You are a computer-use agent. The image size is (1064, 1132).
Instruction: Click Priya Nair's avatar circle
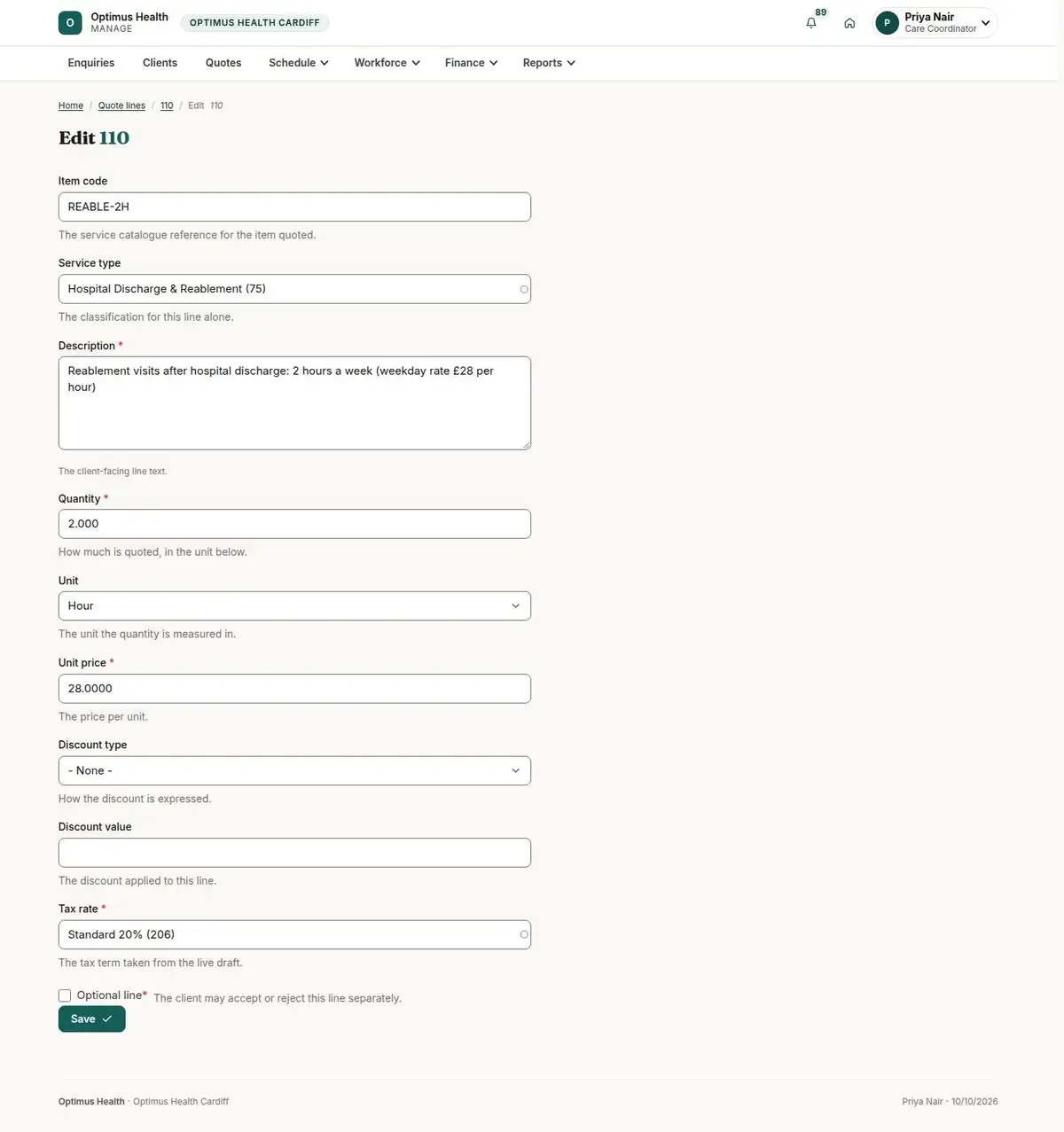(x=887, y=23)
